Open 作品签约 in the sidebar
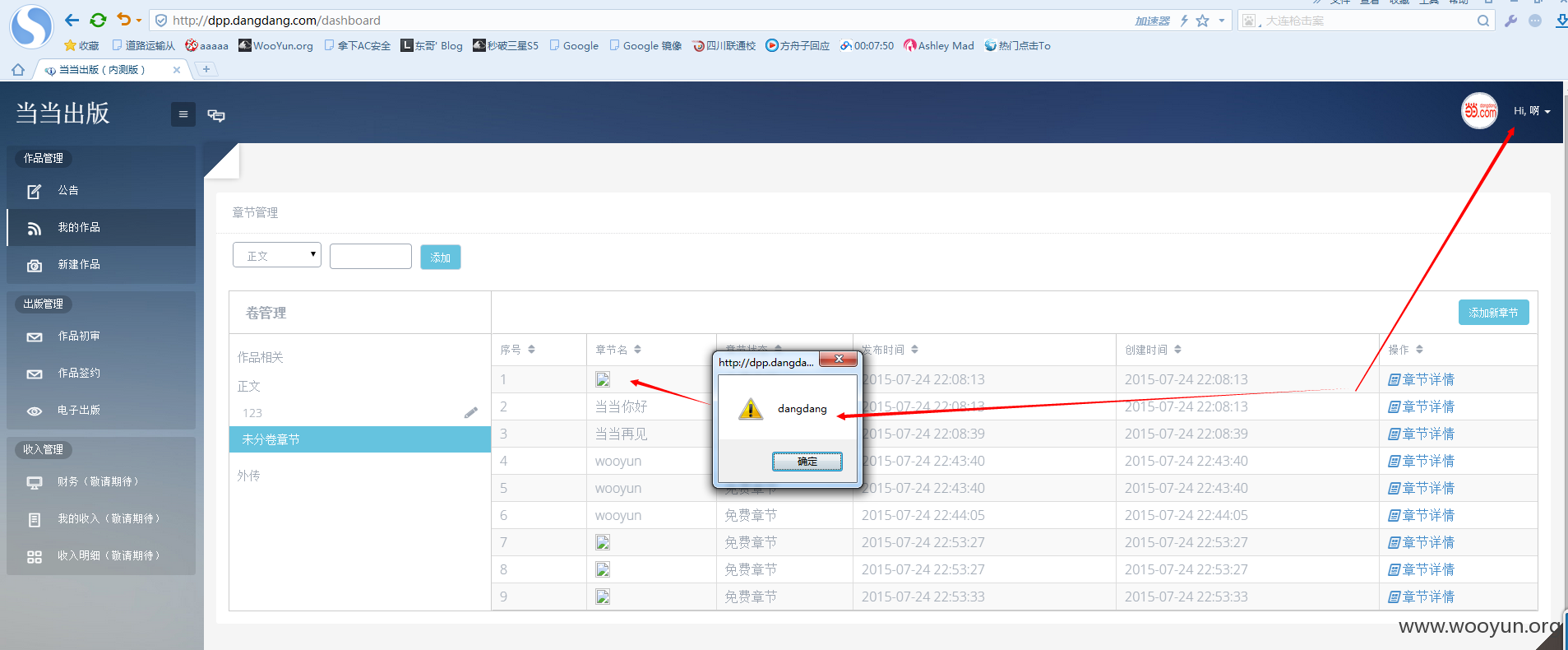This screenshot has width=1568, height=650. coord(101,373)
